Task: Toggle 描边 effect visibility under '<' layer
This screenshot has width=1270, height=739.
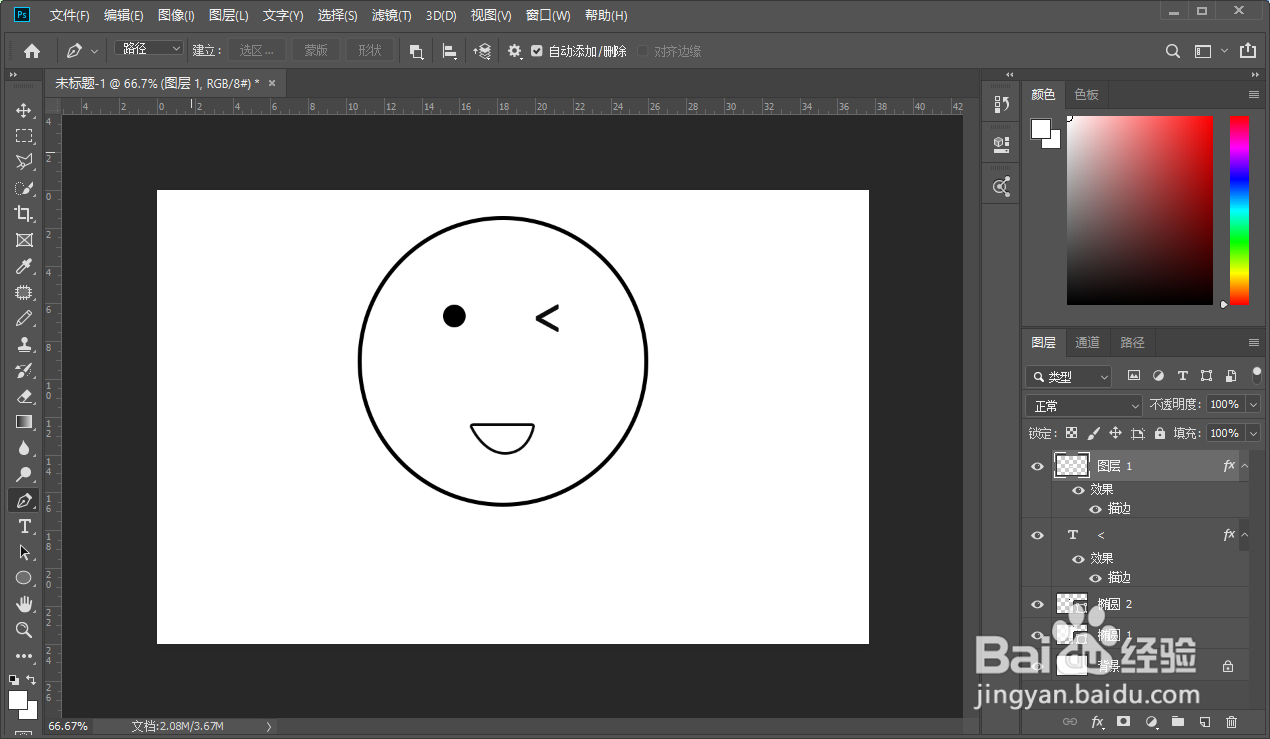Action: (1095, 578)
